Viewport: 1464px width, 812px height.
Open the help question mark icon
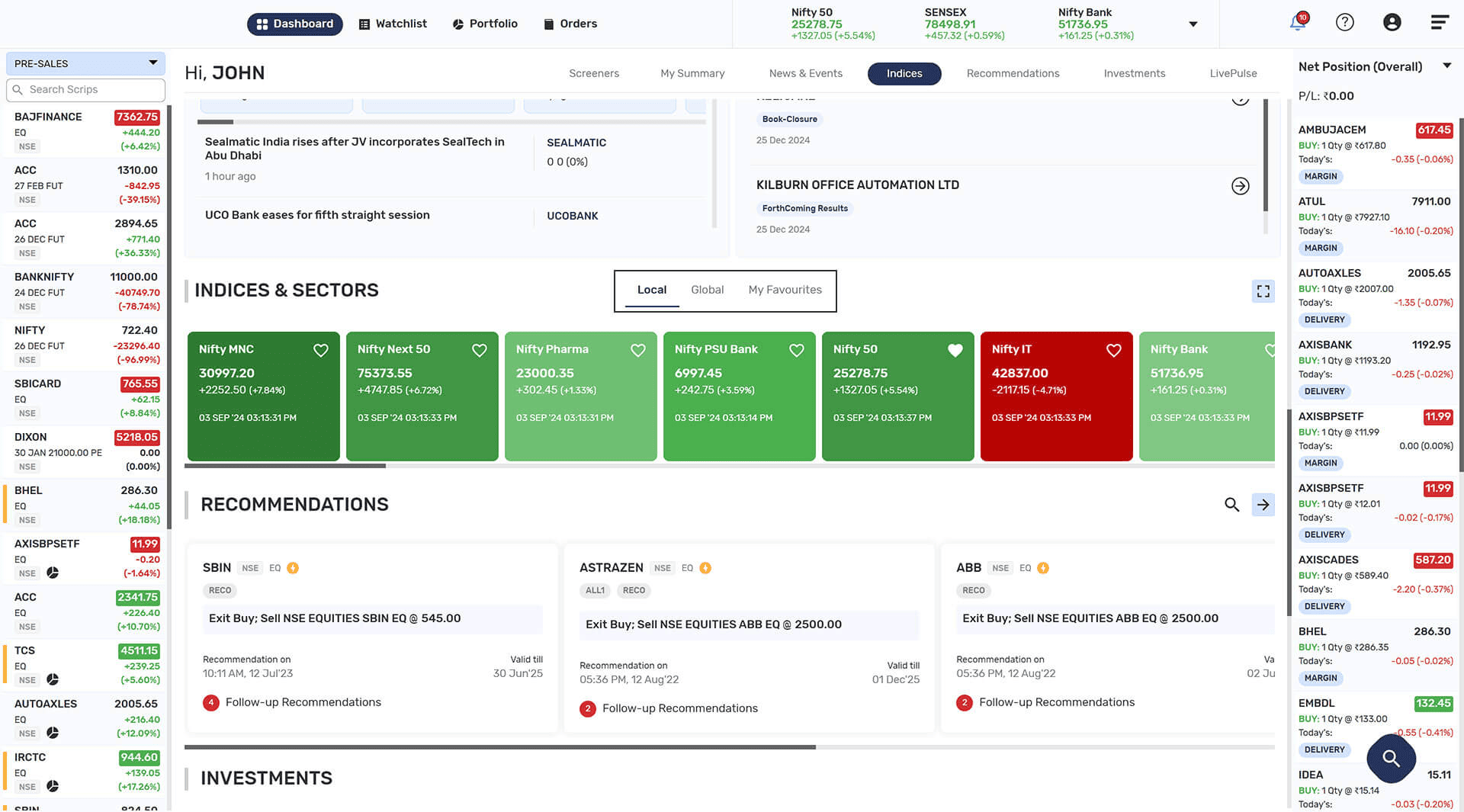pyautogui.click(x=1345, y=23)
